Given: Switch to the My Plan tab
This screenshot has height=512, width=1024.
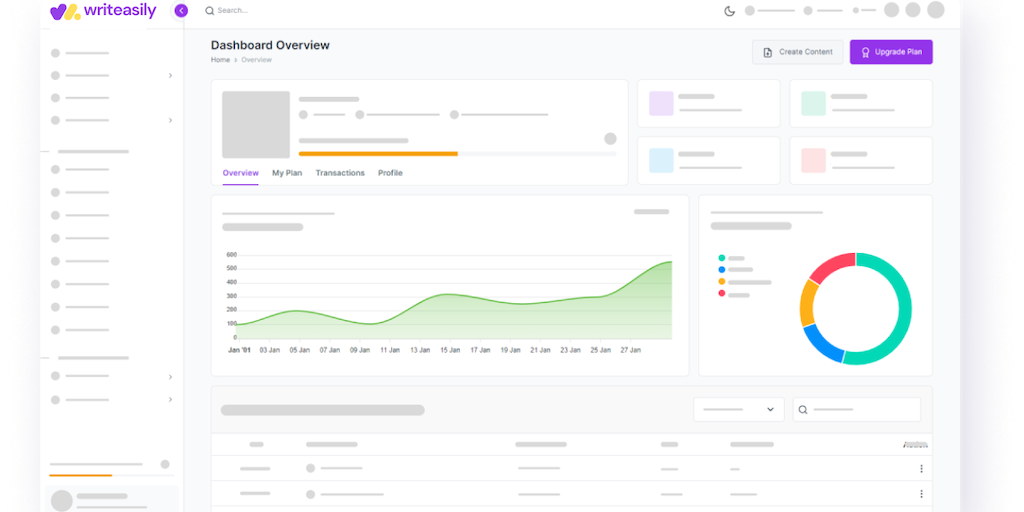Looking at the screenshot, I should tap(287, 173).
